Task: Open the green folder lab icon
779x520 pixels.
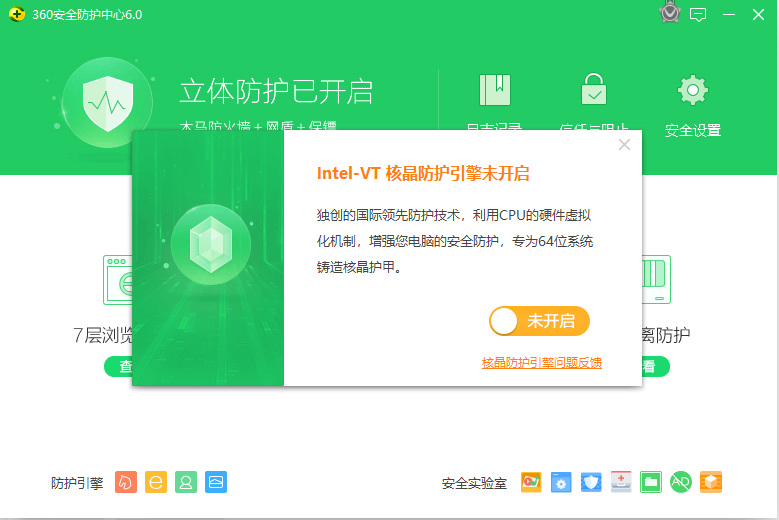Action: (x=651, y=482)
